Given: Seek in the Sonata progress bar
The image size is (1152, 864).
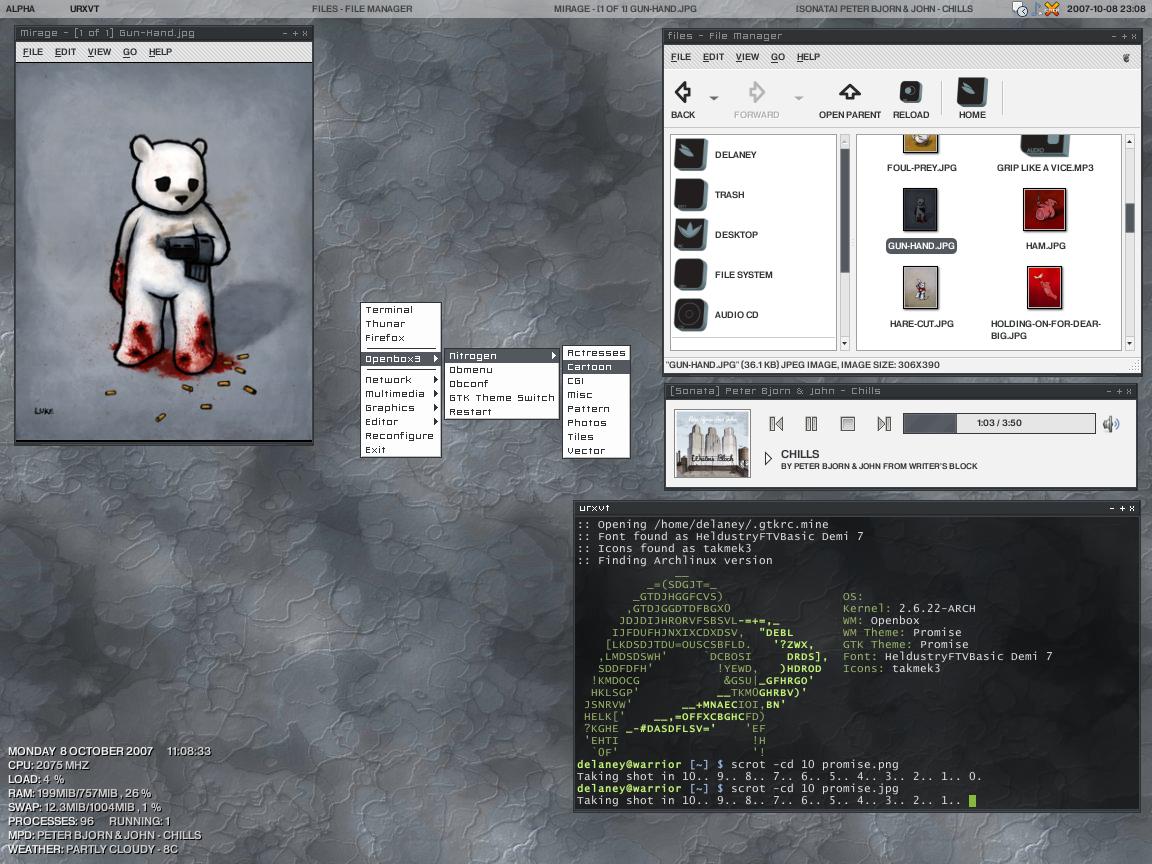Looking at the screenshot, I should 999,423.
